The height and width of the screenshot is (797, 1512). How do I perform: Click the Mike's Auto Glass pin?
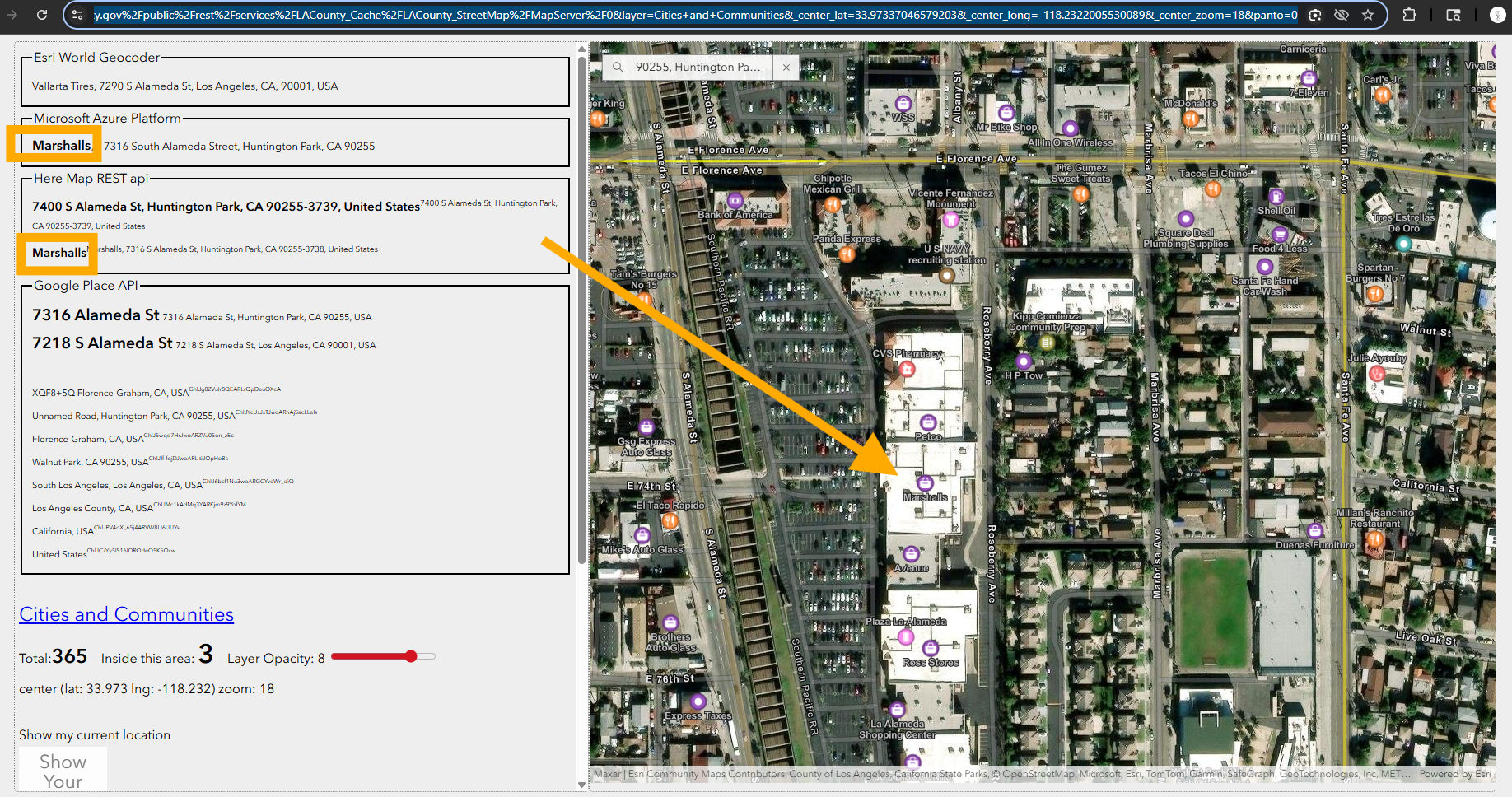[642, 535]
